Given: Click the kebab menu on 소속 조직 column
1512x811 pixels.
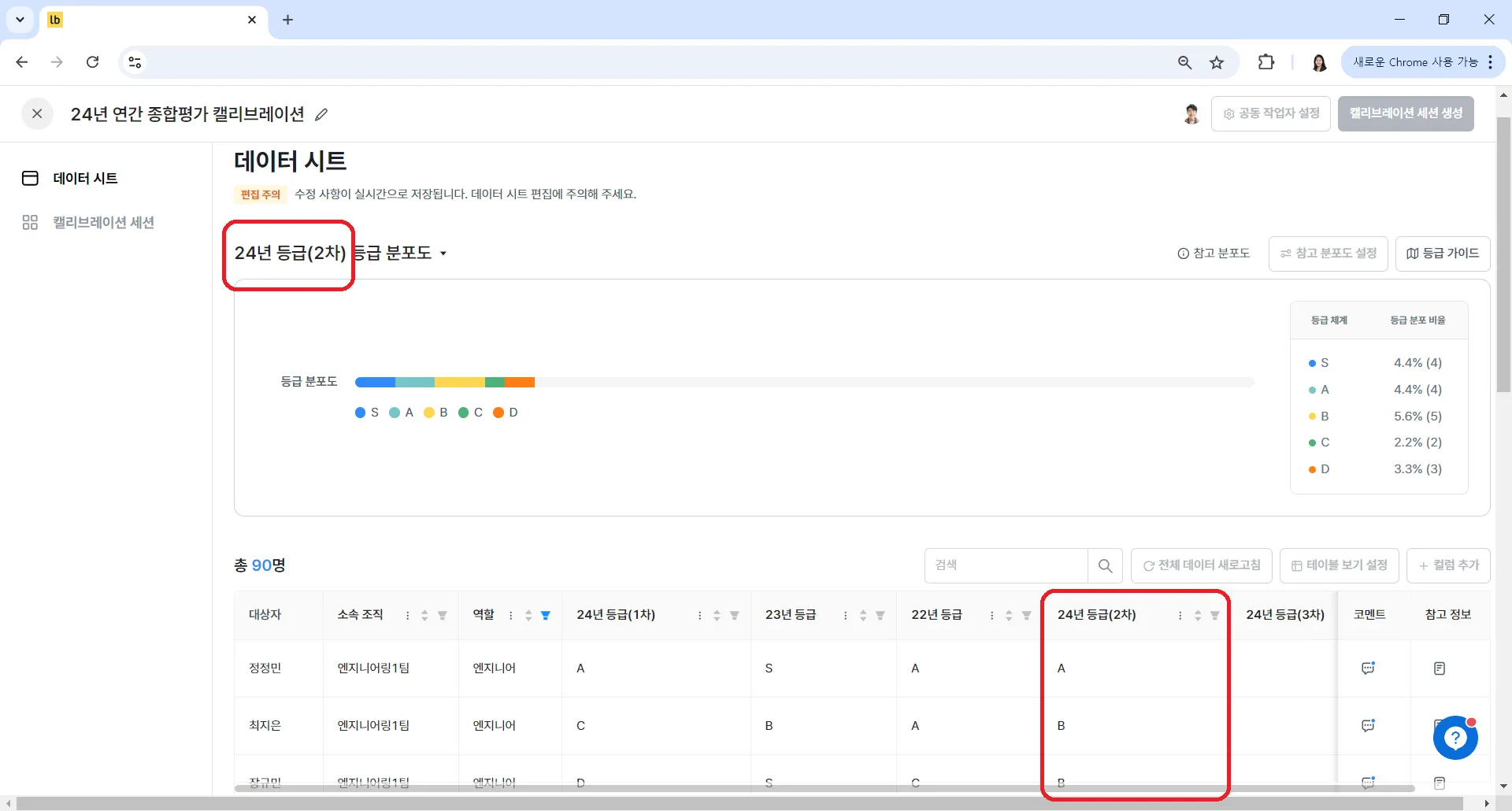Looking at the screenshot, I should (407, 616).
